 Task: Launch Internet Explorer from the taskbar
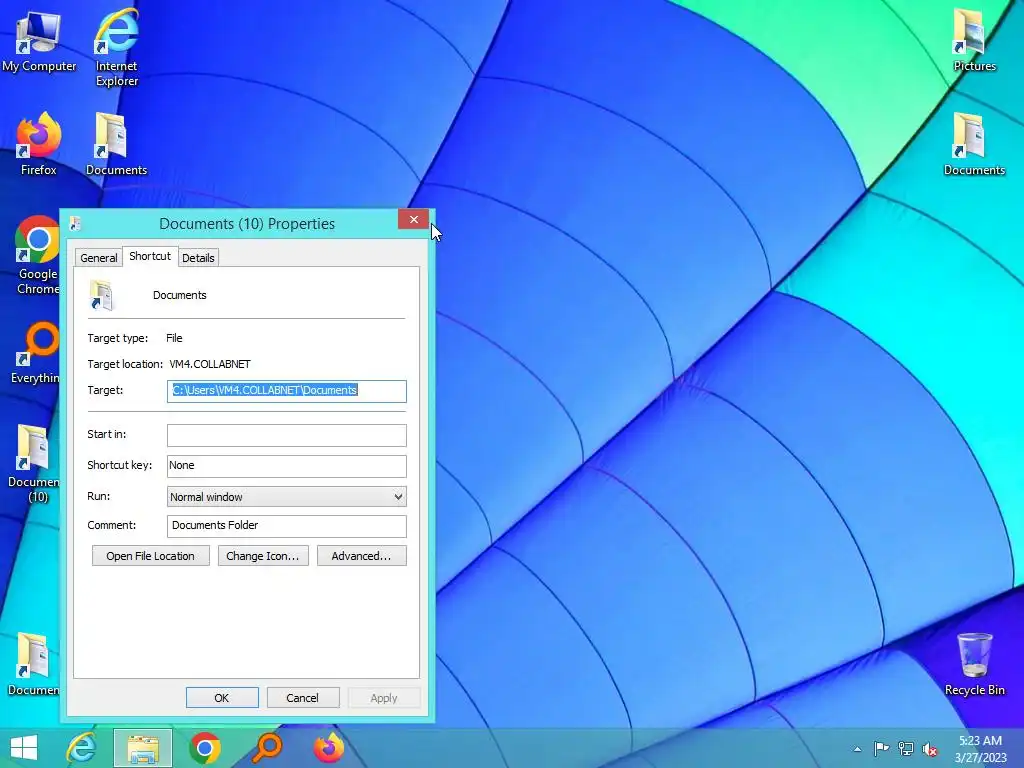click(x=82, y=748)
